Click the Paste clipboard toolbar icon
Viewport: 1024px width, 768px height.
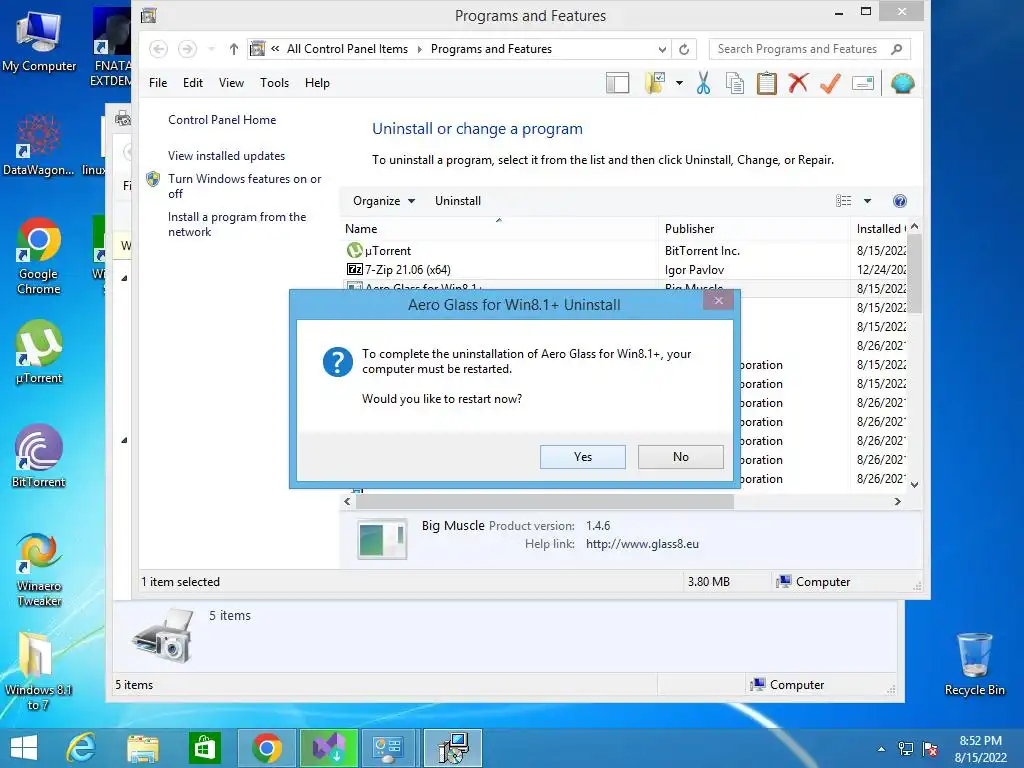767,83
